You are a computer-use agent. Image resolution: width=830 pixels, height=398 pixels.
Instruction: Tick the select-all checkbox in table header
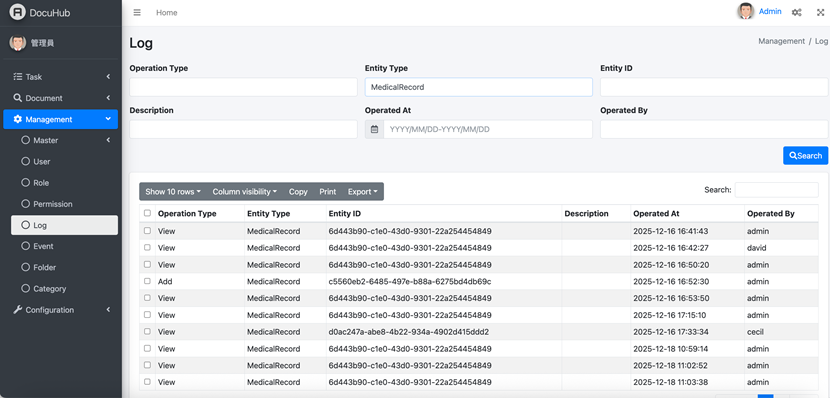pyautogui.click(x=147, y=213)
